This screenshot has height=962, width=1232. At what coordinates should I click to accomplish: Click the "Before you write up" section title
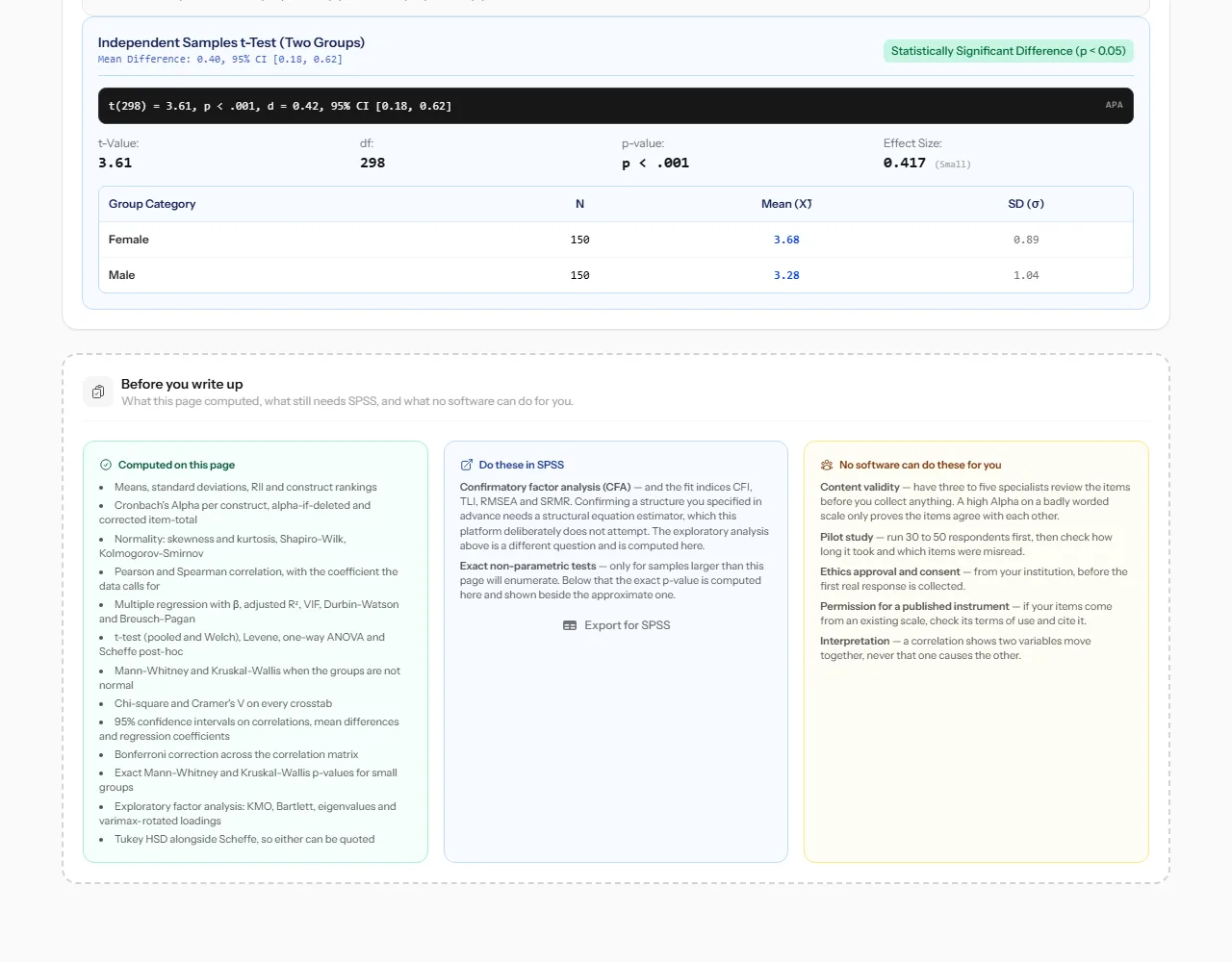point(182,384)
